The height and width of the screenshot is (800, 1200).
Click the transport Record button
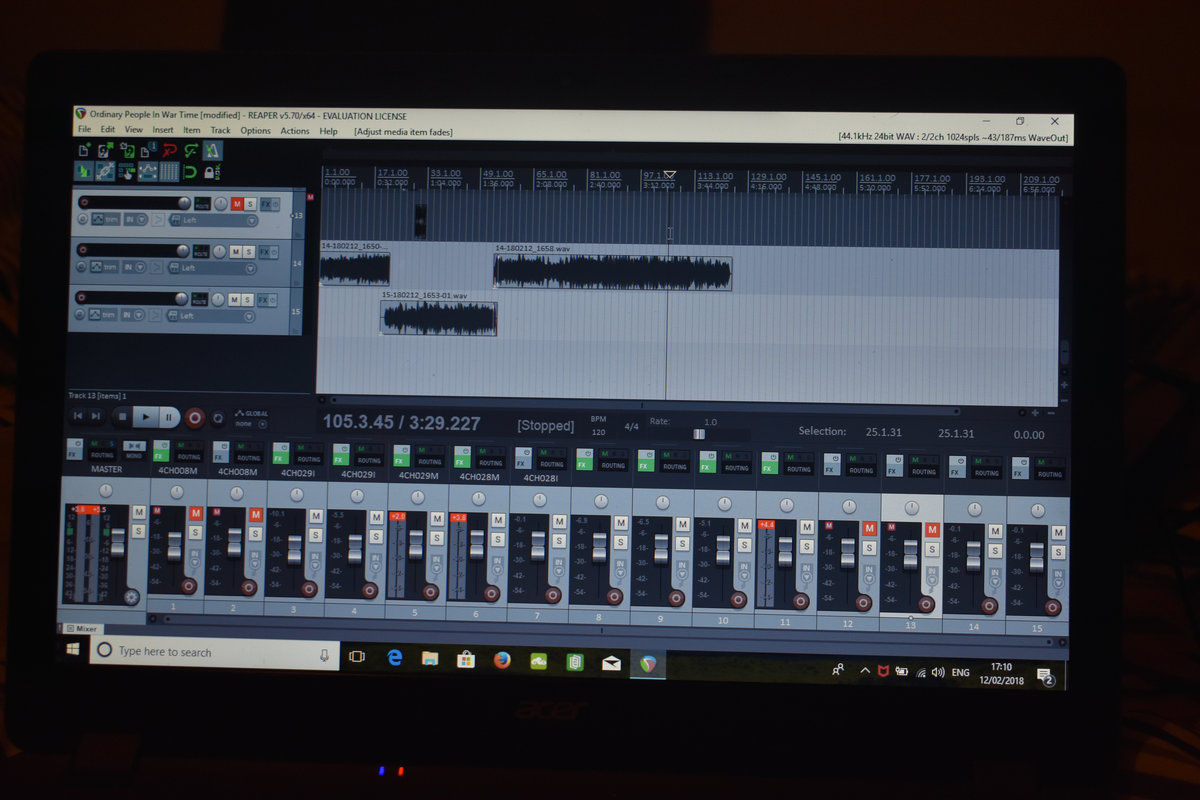(195, 417)
